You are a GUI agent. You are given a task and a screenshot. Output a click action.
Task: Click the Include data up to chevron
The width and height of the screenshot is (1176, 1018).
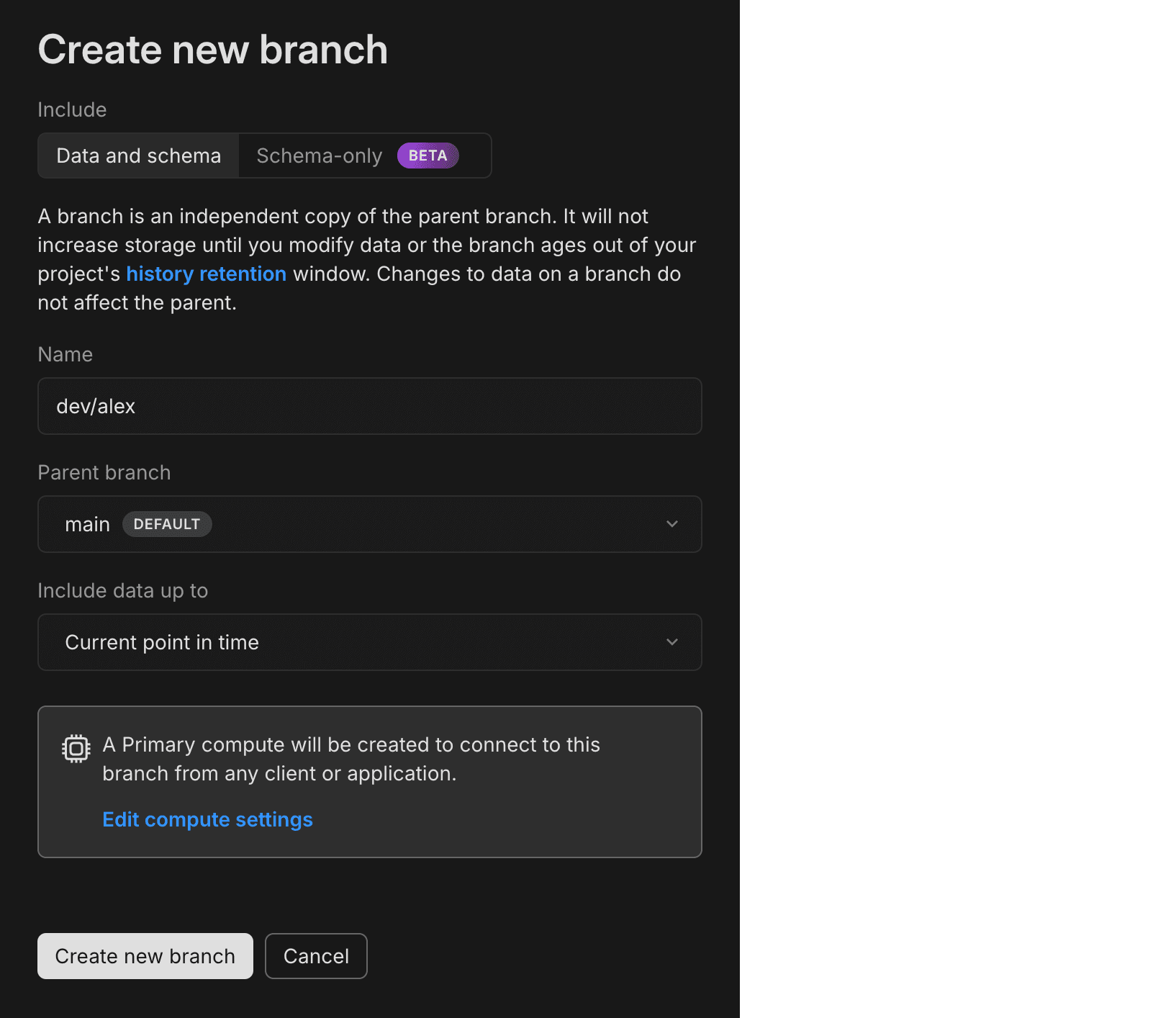click(672, 641)
